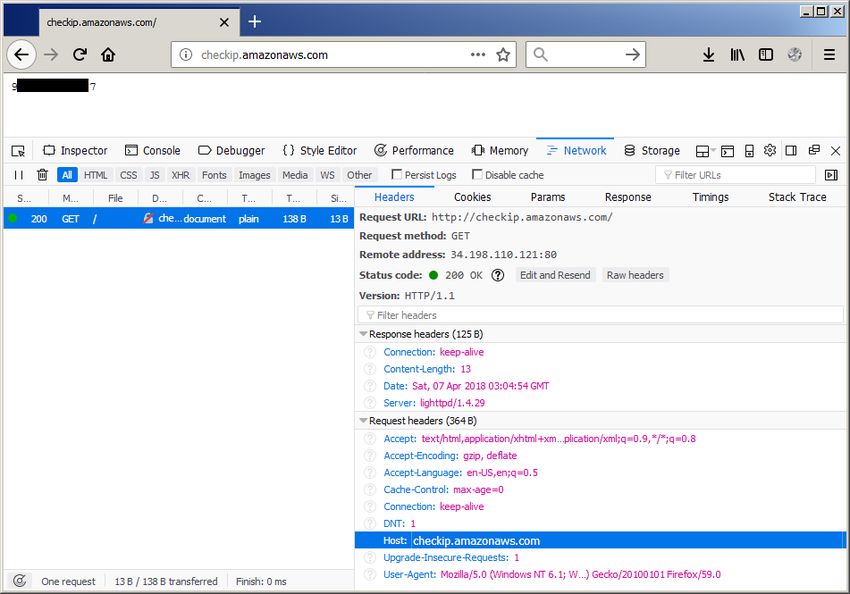Pause network request recording
850x594 pixels.
pyautogui.click(x=18, y=175)
